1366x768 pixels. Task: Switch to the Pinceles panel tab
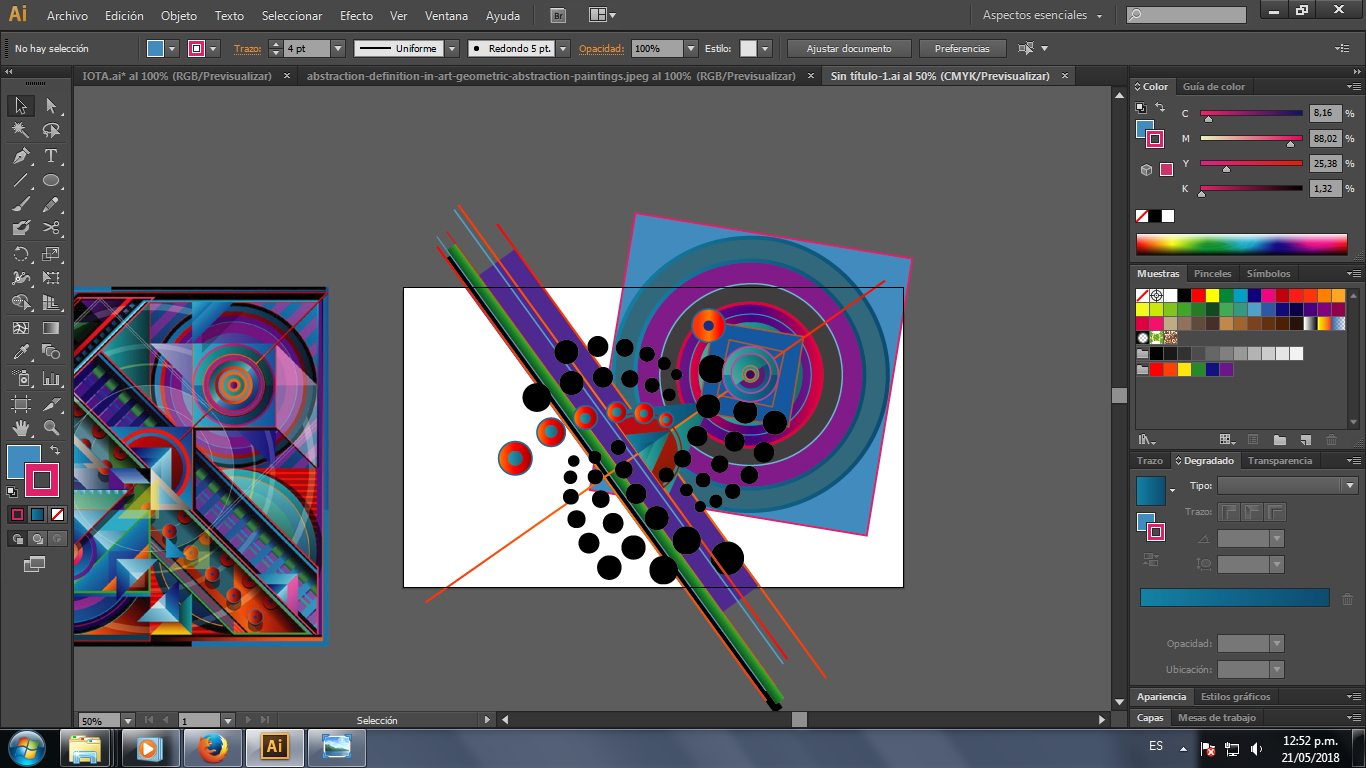coord(1213,273)
